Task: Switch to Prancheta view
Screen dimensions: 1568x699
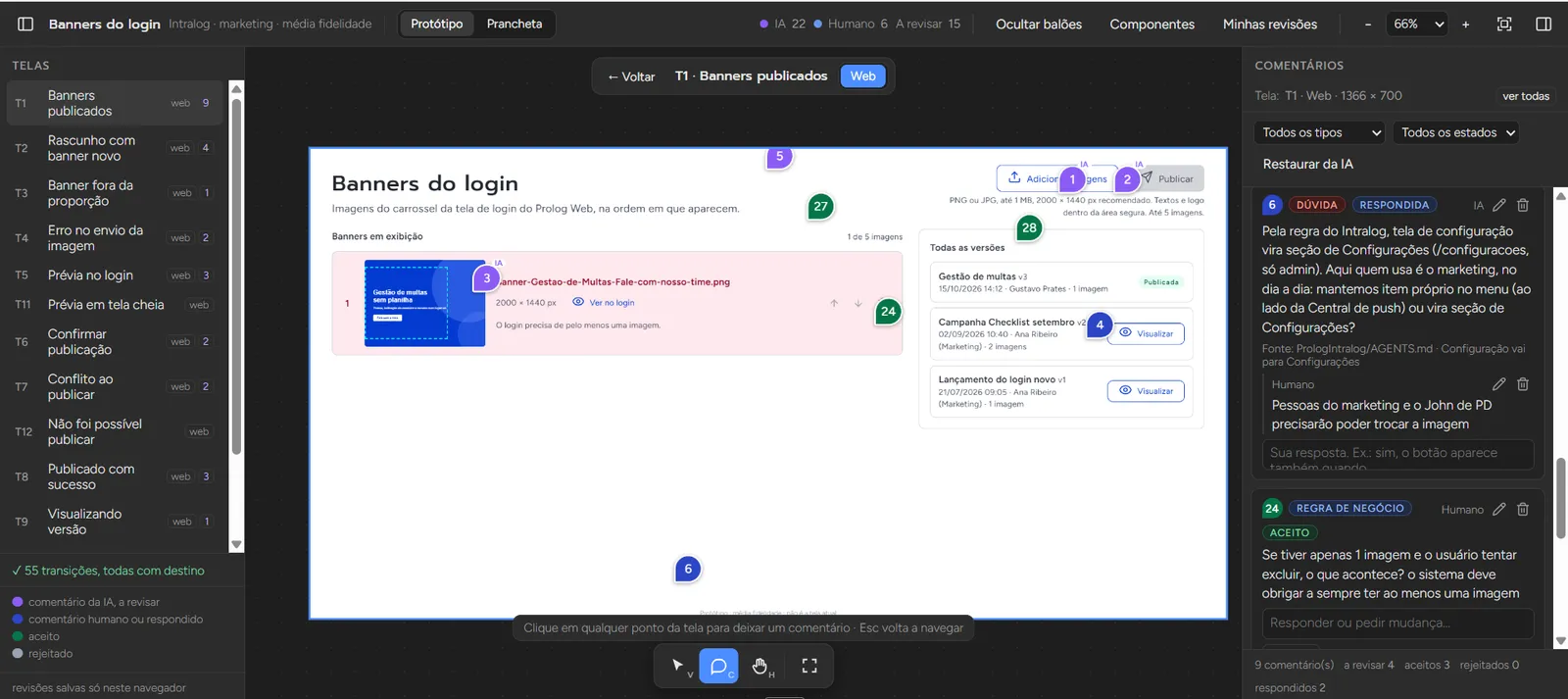Action: pos(514,24)
